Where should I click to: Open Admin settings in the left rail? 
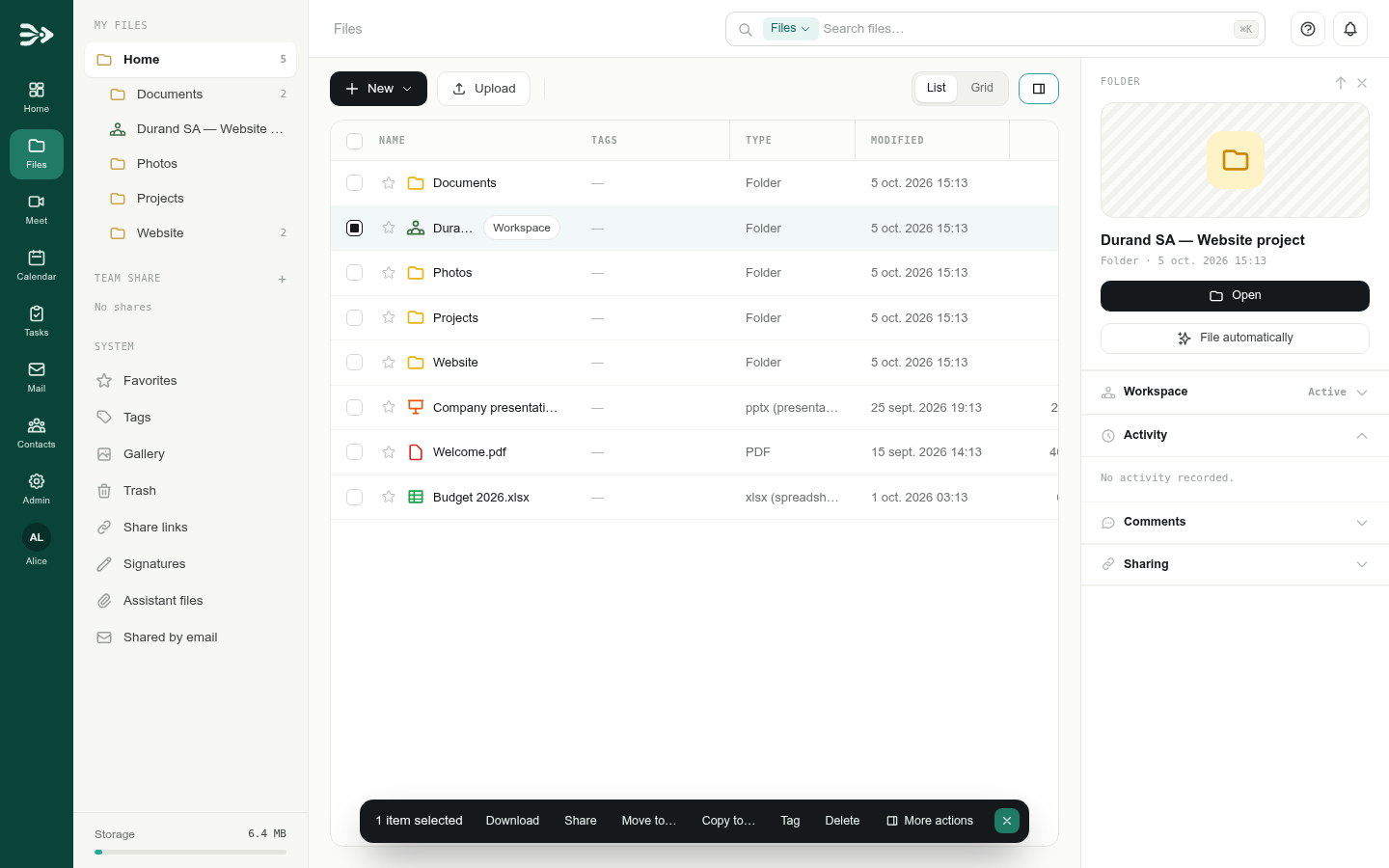click(x=37, y=489)
